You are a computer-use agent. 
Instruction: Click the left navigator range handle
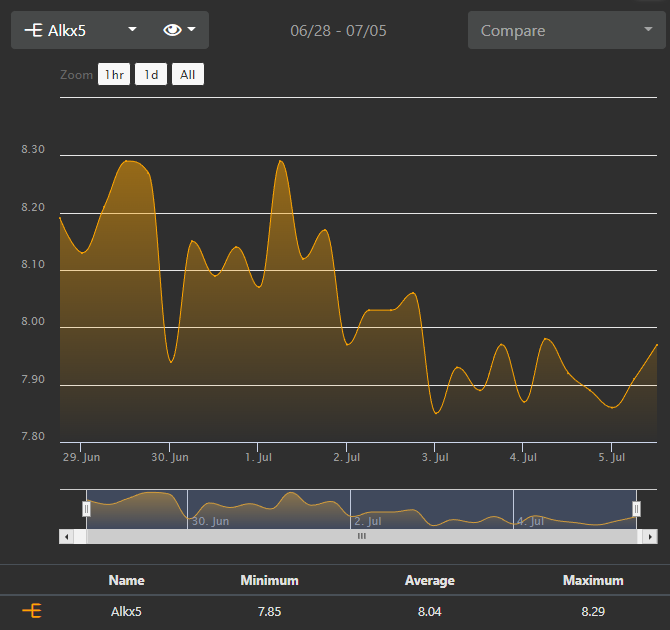86,509
